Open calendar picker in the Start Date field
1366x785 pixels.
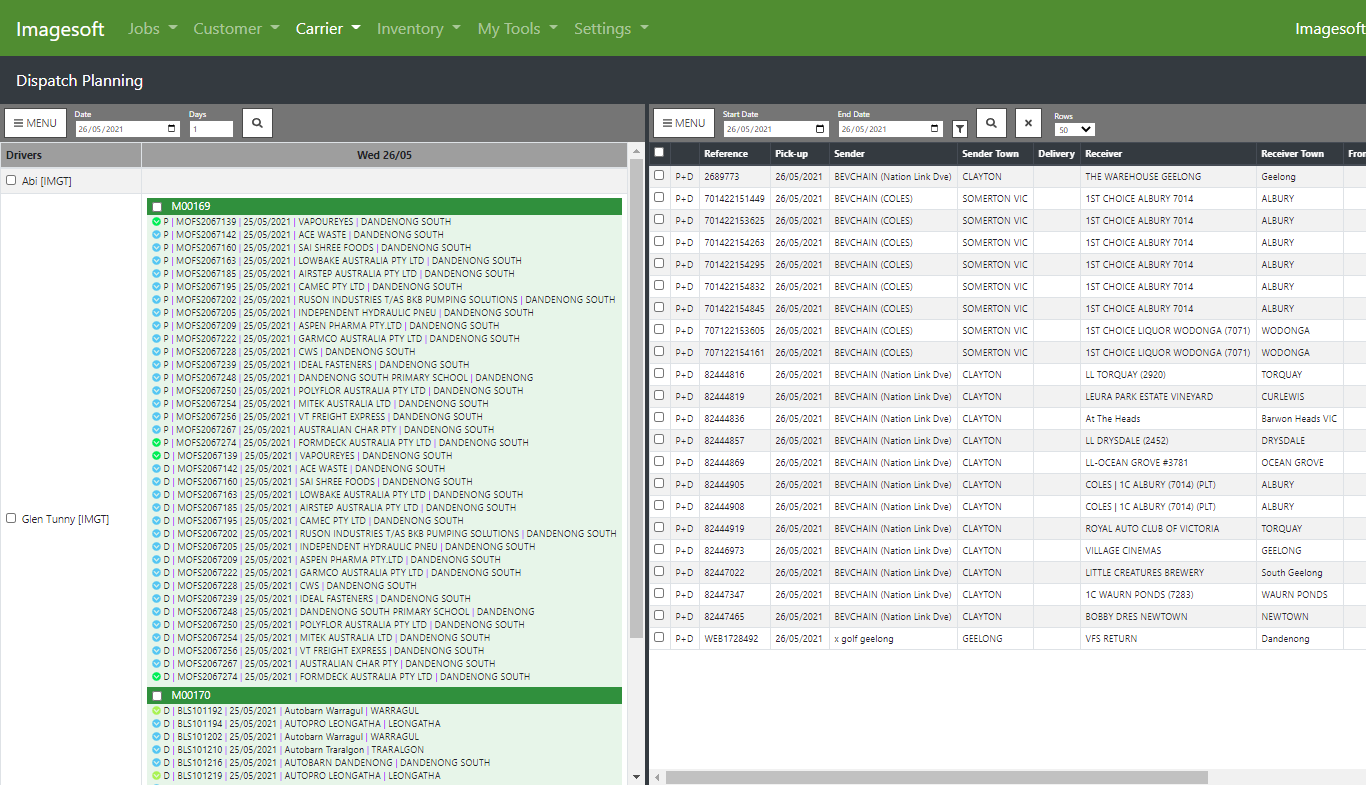click(x=821, y=129)
